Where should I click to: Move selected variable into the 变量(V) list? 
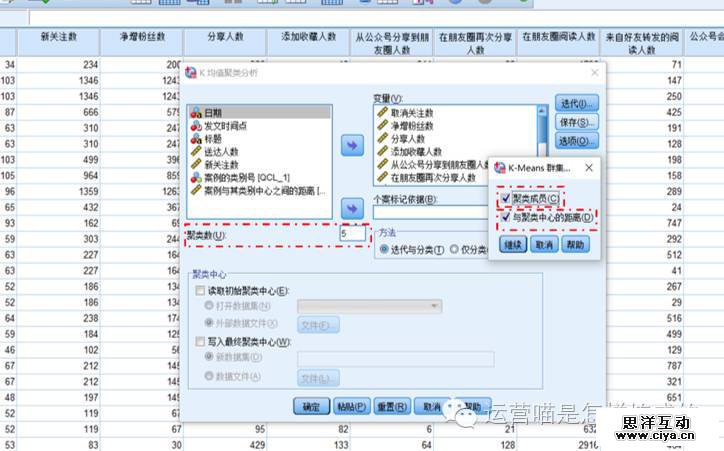coord(352,145)
